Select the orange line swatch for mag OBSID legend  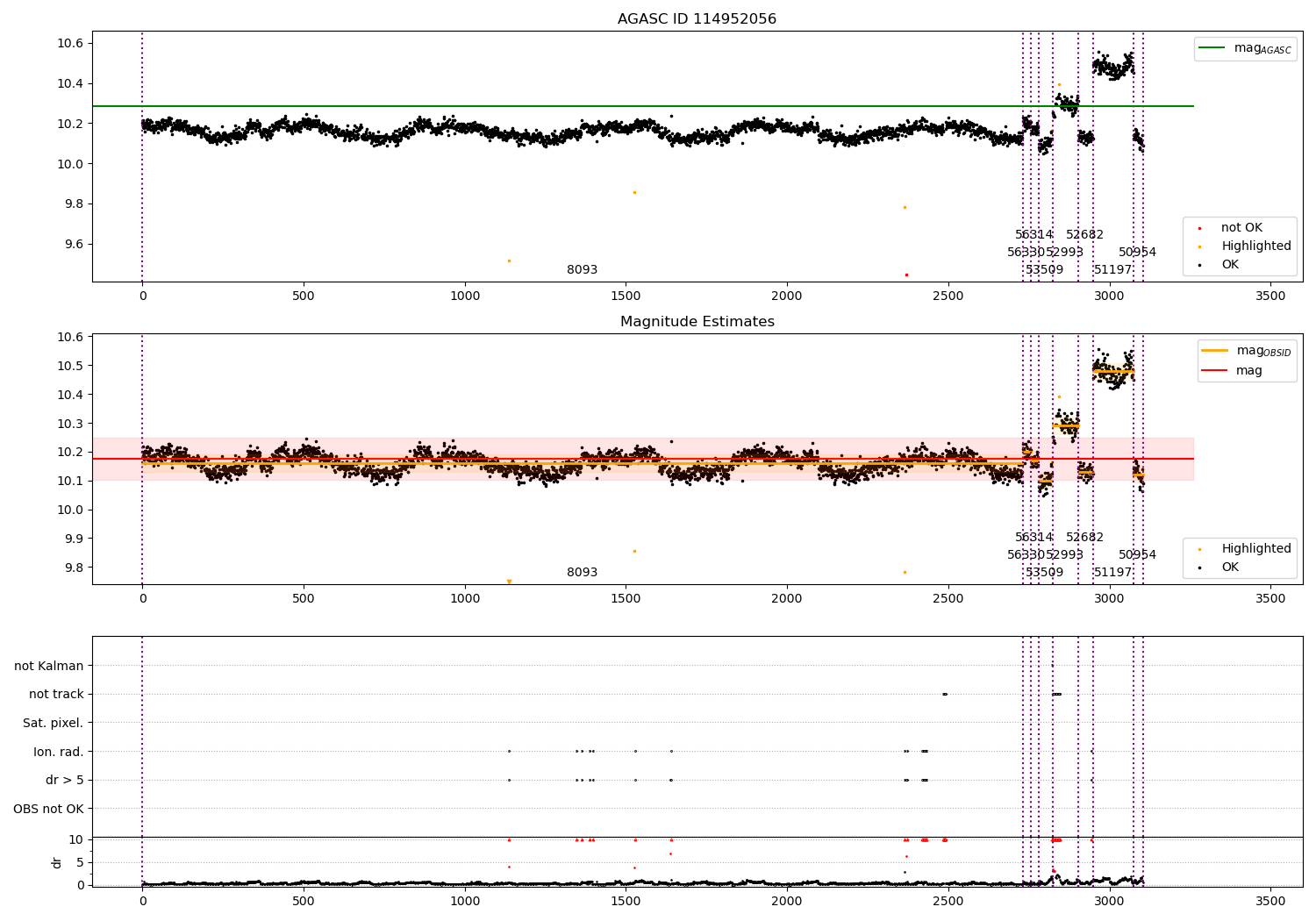coord(1214,351)
